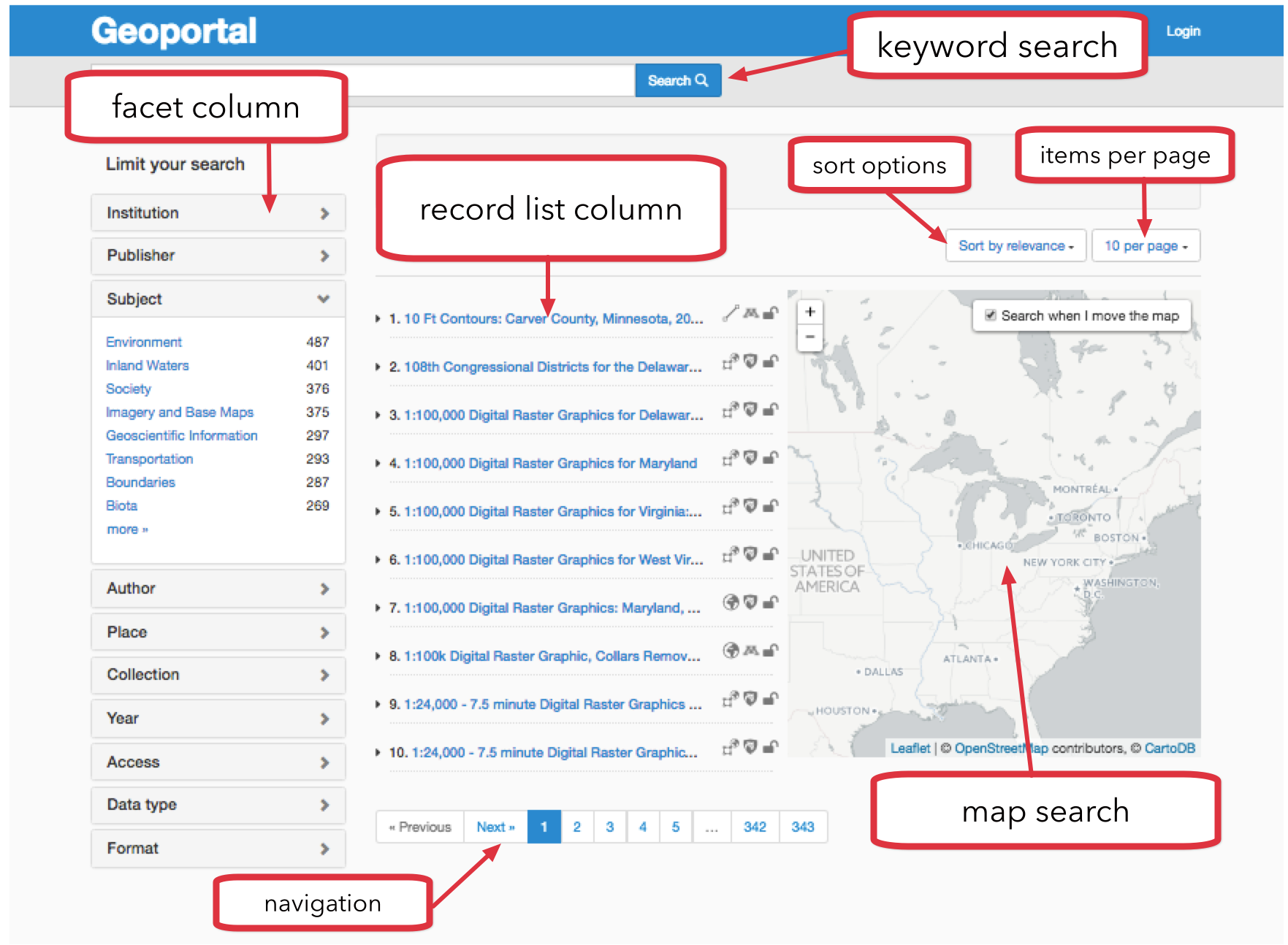Click the shield institution icon on result 4

tap(750, 458)
